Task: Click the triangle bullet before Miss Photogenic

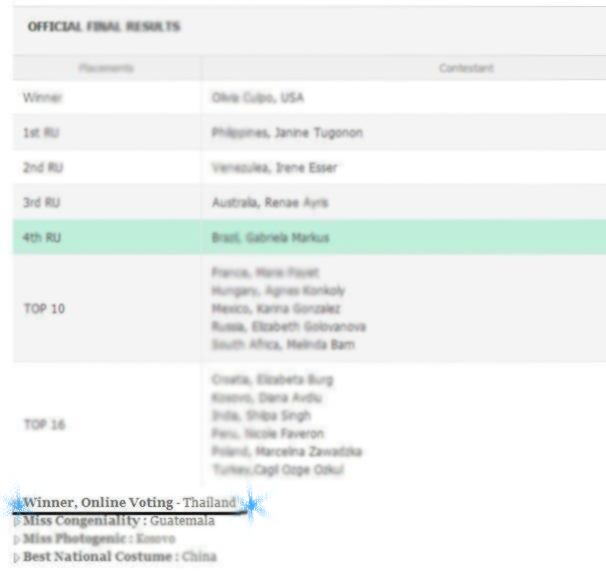Action: coord(16,538)
